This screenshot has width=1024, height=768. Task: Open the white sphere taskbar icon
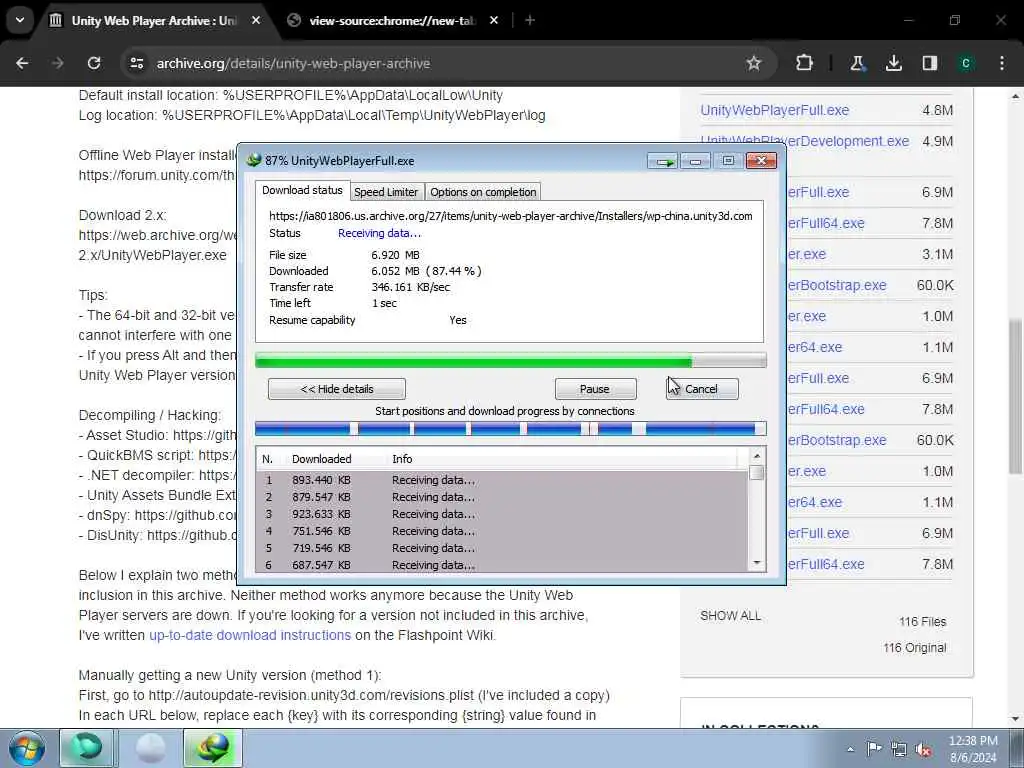150,748
